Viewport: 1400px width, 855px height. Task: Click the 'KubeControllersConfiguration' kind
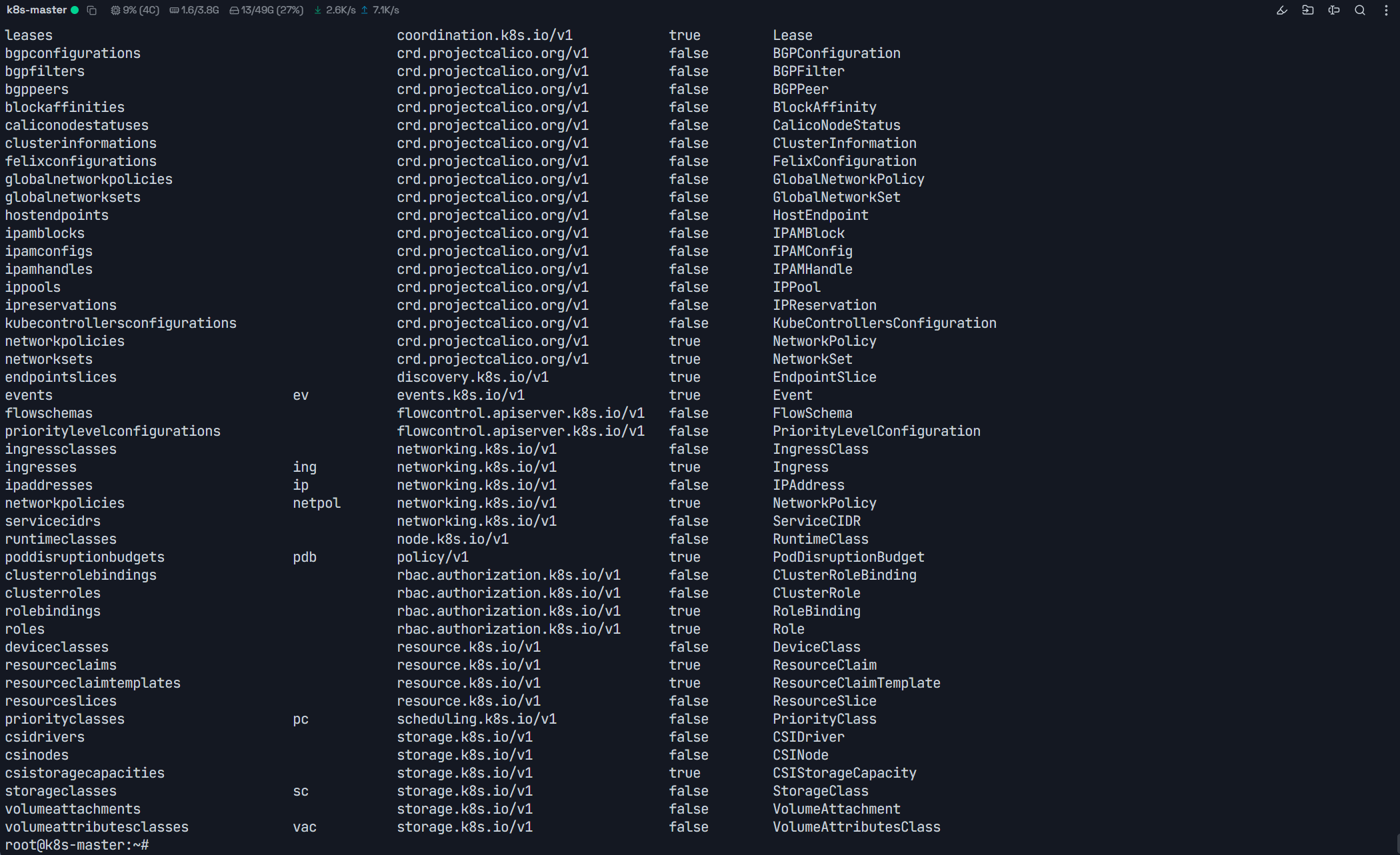(885, 323)
